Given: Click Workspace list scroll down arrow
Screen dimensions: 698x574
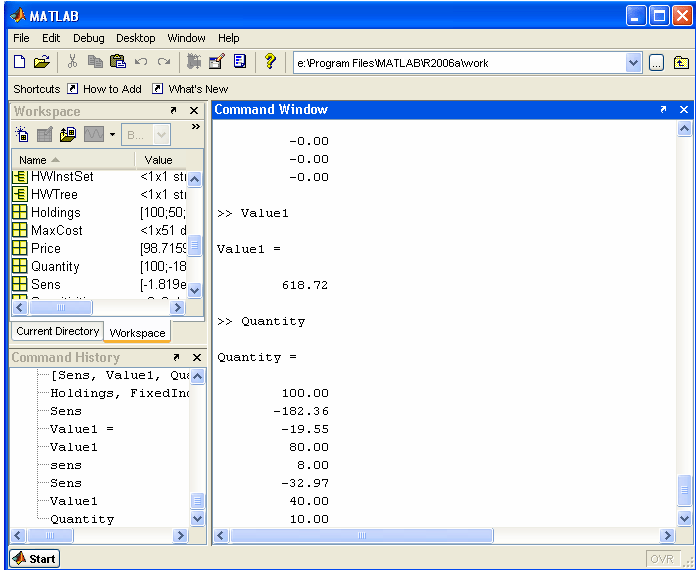Looking at the screenshot, I should tap(195, 291).
